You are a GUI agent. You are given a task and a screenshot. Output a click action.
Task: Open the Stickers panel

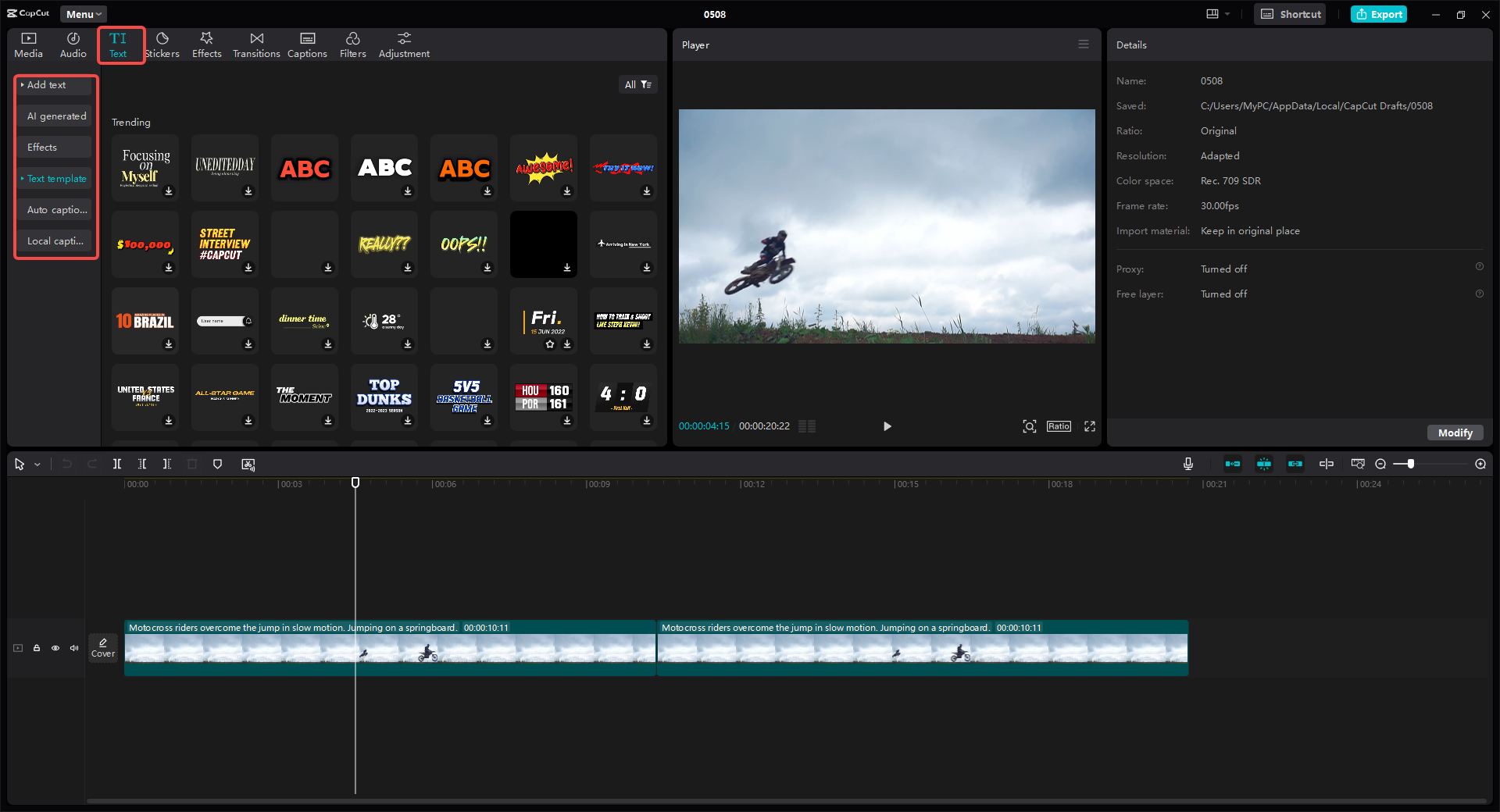coord(162,45)
